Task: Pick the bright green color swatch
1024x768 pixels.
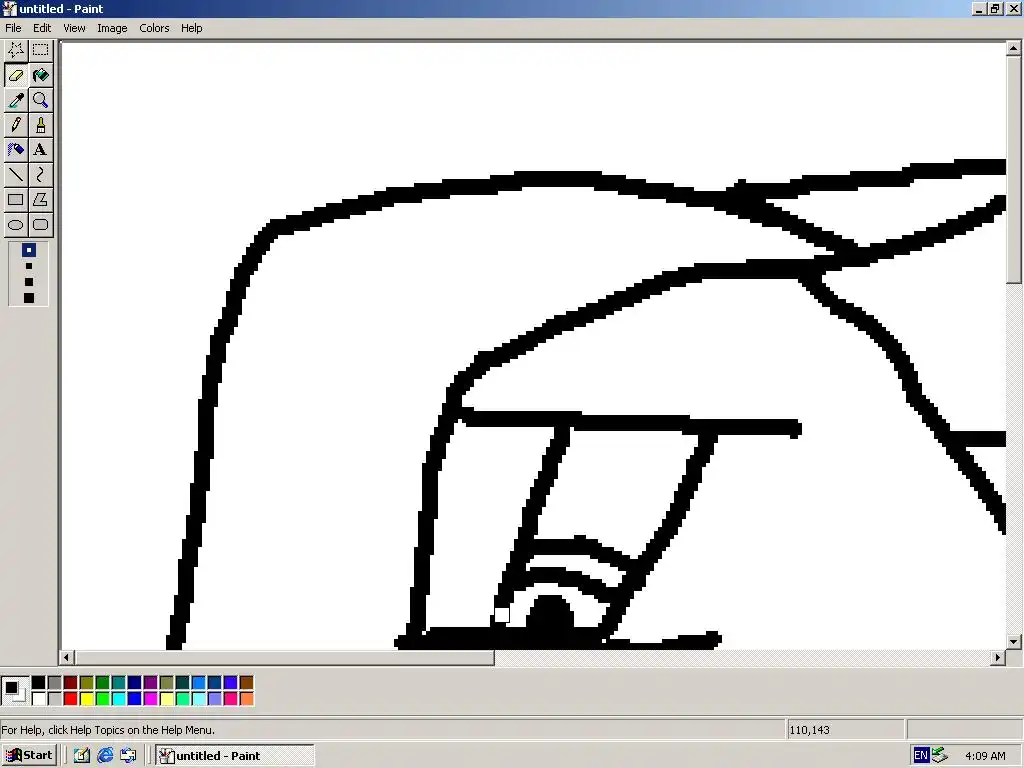Action: tap(103, 699)
